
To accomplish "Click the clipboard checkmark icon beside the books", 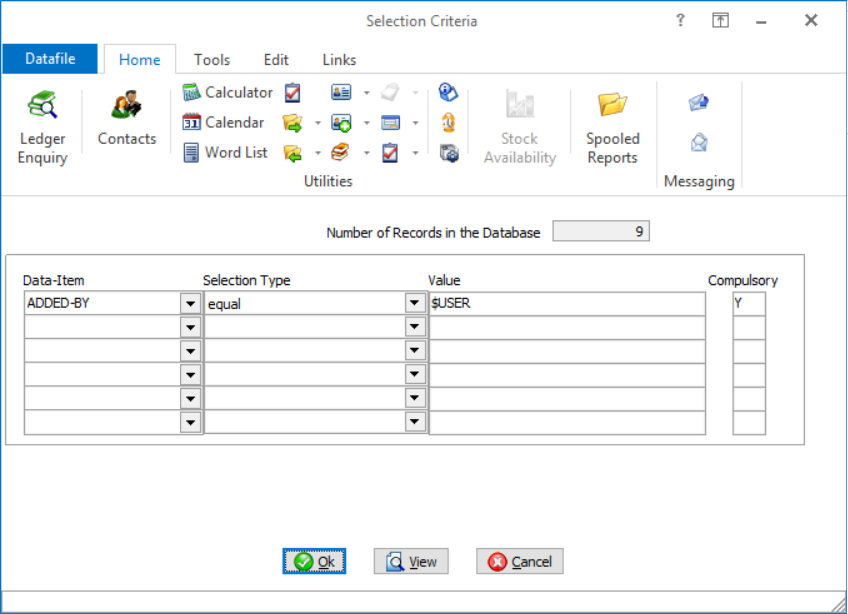I will click(x=390, y=153).
